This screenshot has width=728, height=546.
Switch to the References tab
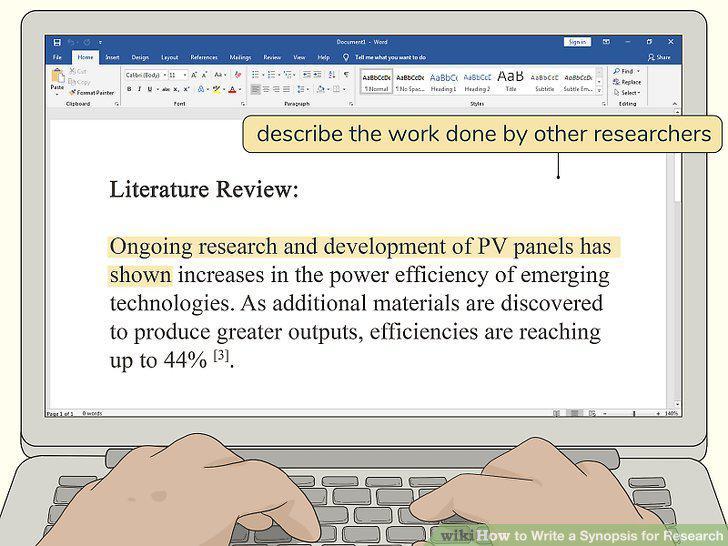[x=204, y=57]
